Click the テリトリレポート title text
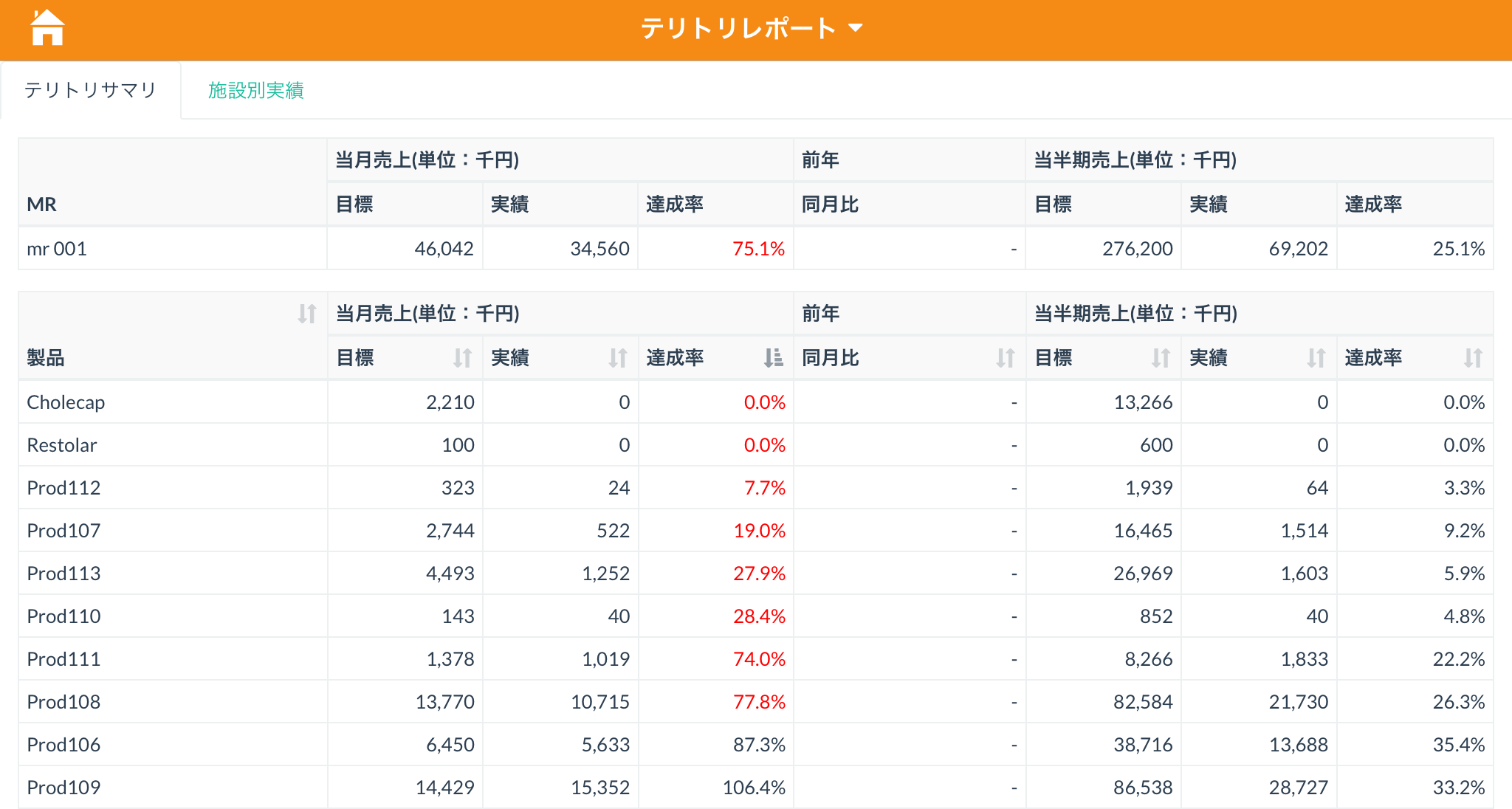The height and width of the screenshot is (809, 1512). tap(738, 28)
